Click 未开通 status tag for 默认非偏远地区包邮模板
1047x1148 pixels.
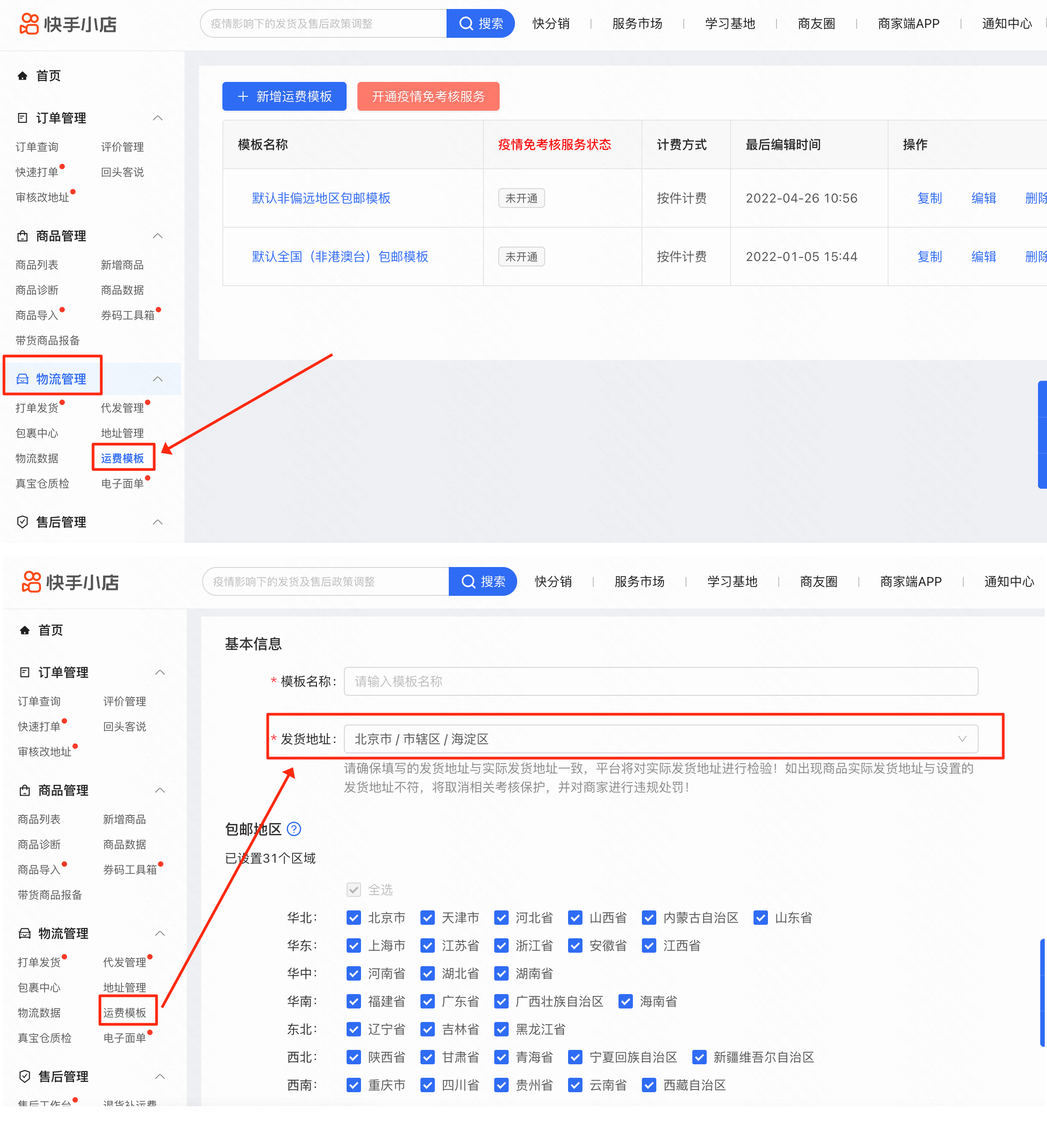click(521, 198)
